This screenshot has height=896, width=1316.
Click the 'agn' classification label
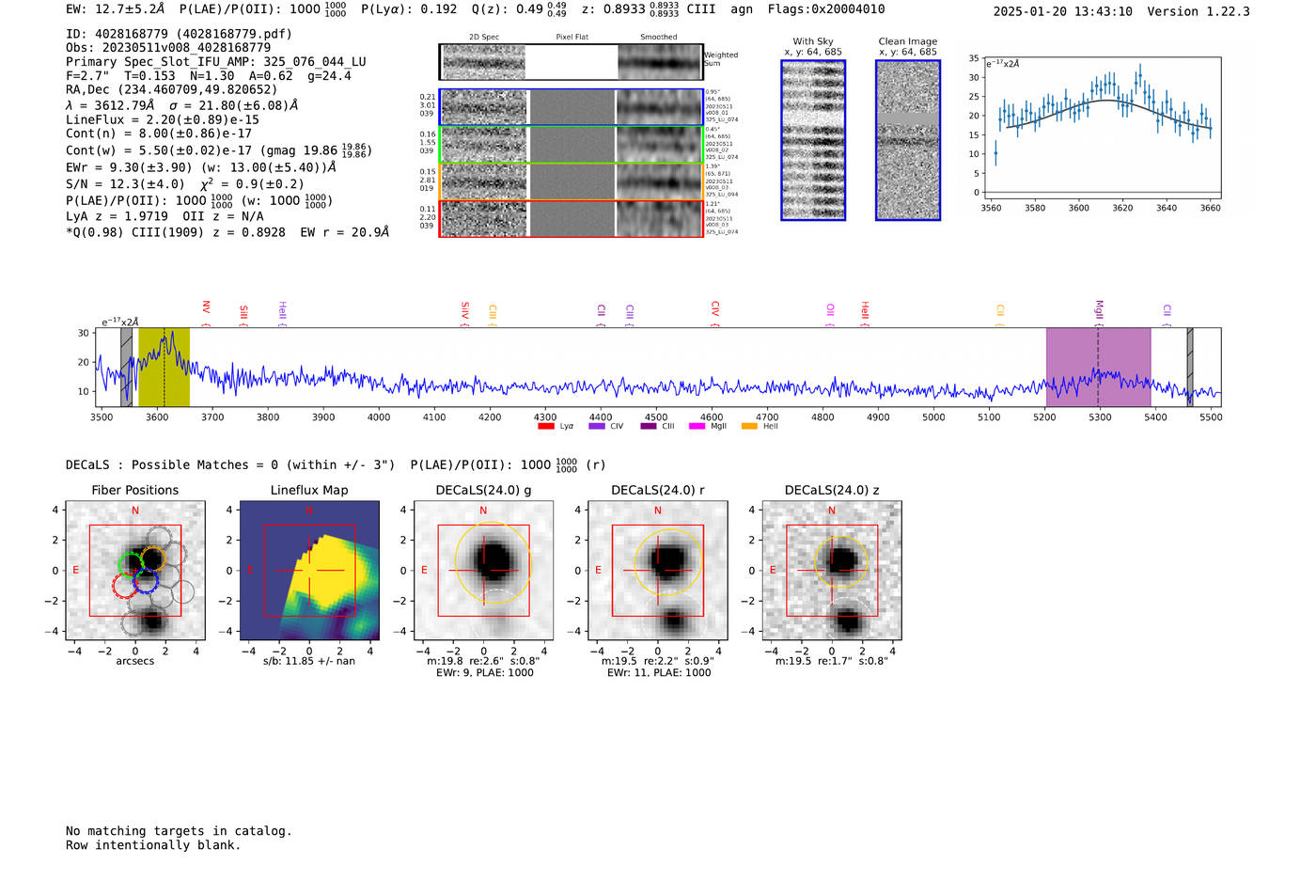[x=742, y=9]
